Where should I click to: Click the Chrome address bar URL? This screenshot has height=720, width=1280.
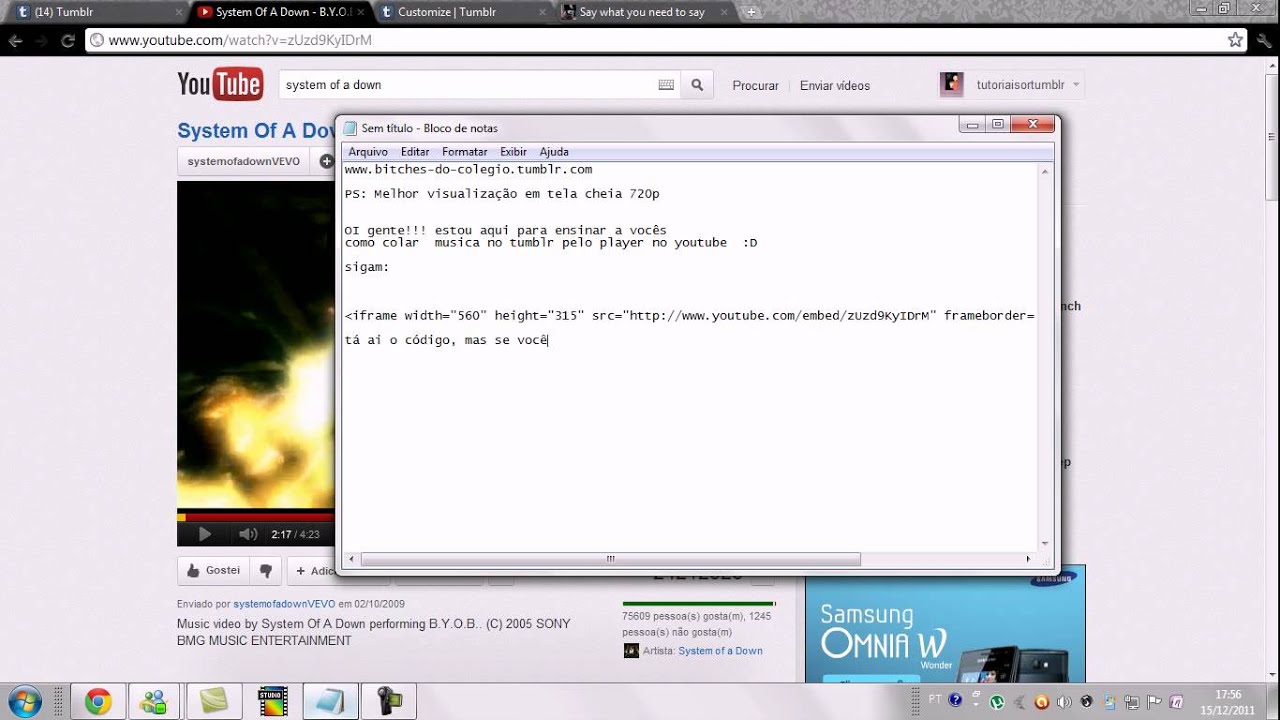point(240,41)
